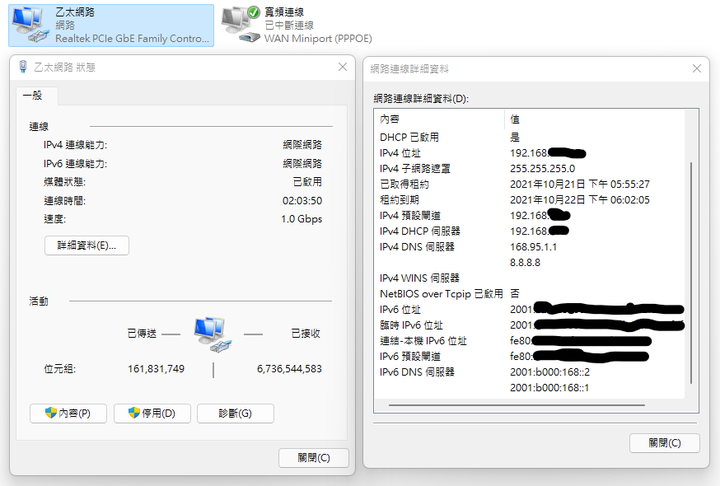This screenshot has width=720, height=486.
Task: Click the network activity computer icon
Action: pos(212,334)
